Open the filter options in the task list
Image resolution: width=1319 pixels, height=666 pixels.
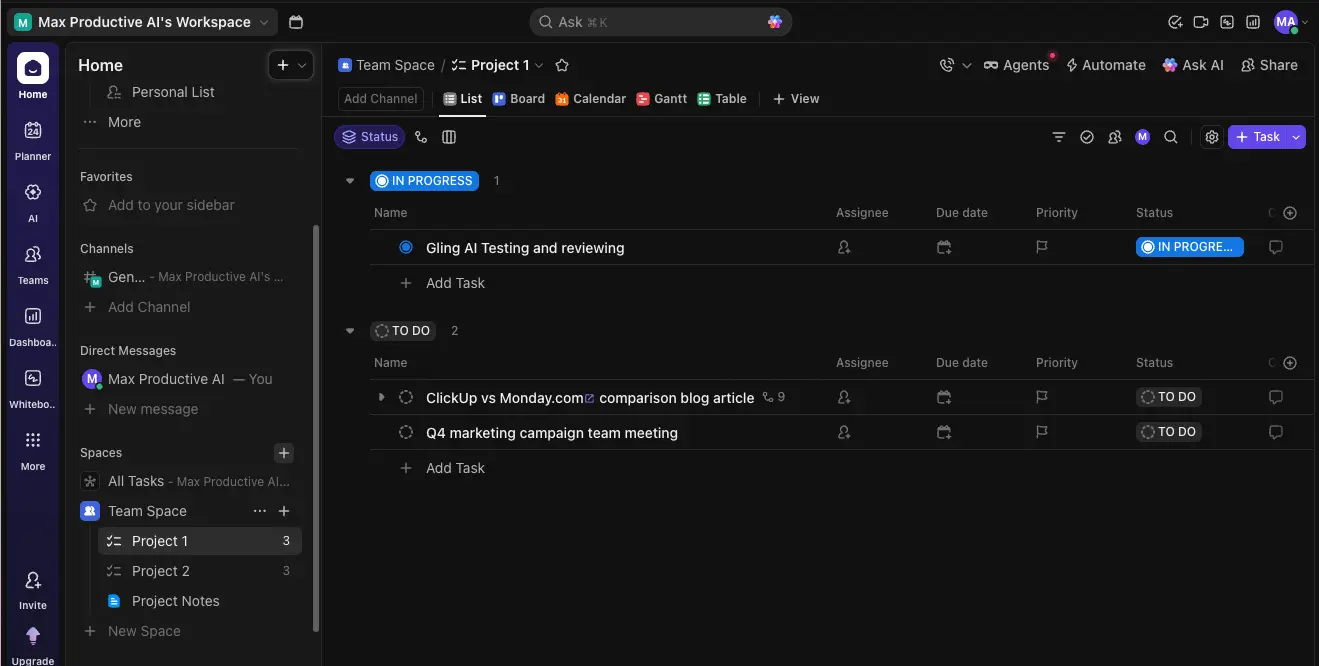(x=1059, y=137)
